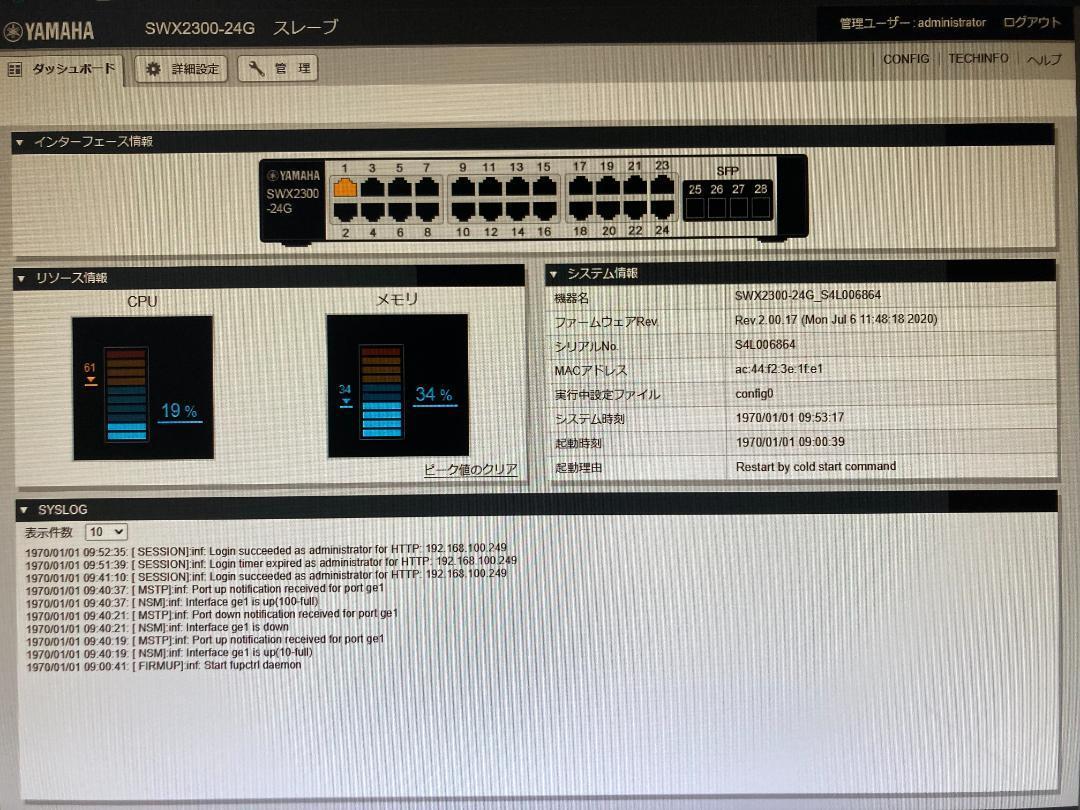Open the 詳細設定 tab
Viewport: 1080px width, 810px height.
pos(181,69)
